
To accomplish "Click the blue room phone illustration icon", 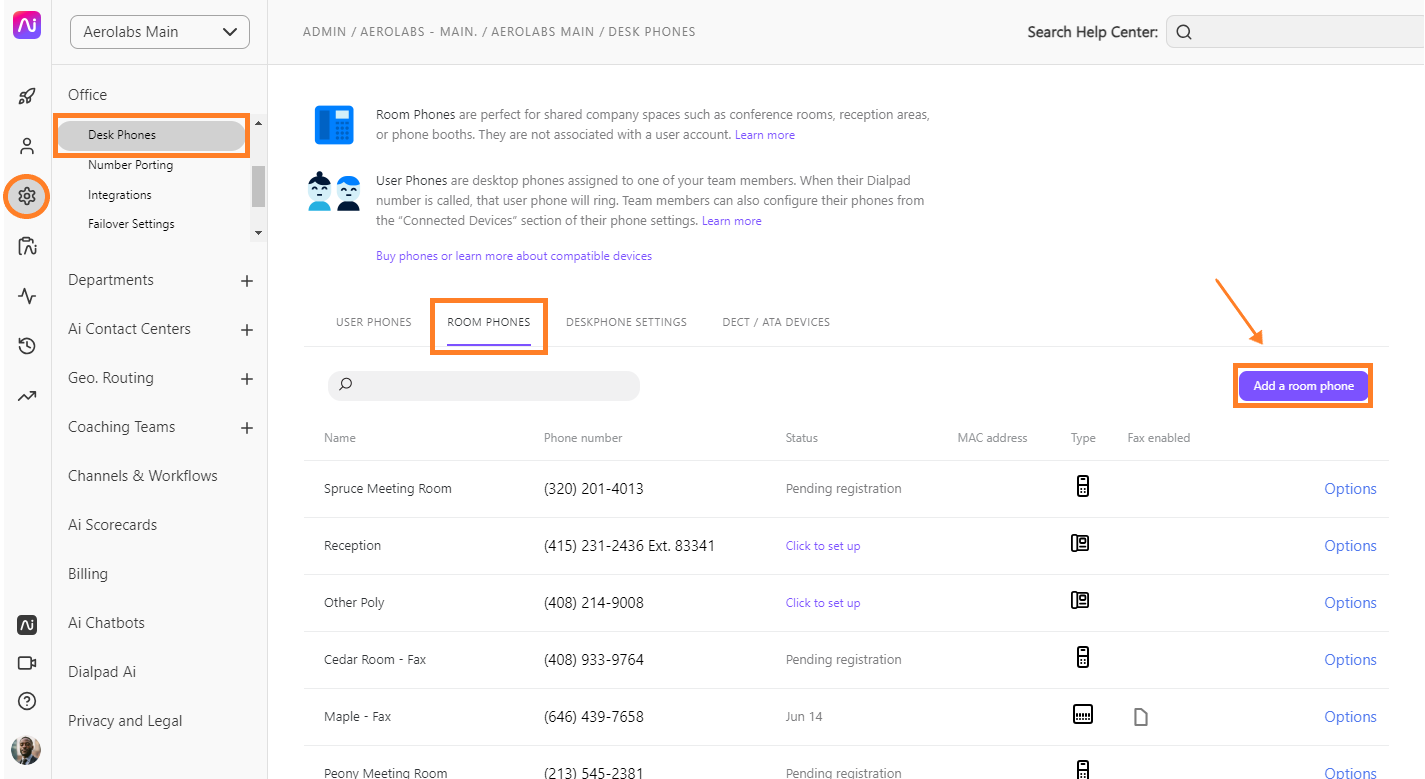I will click(x=334, y=125).
